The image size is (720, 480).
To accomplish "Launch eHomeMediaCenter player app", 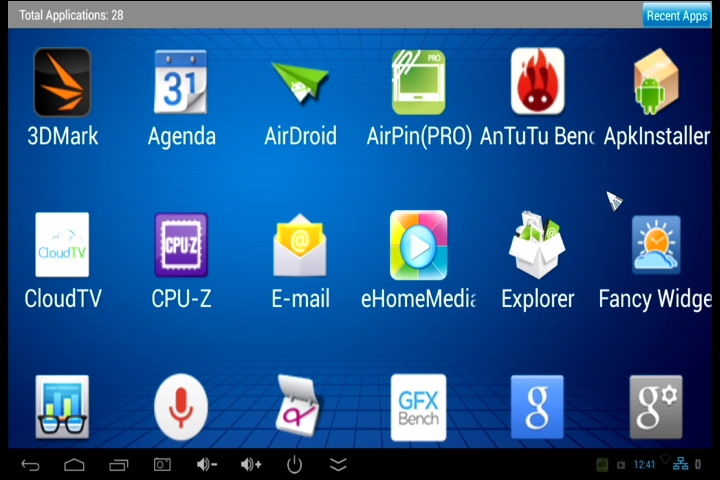I will (x=418, y=245).
